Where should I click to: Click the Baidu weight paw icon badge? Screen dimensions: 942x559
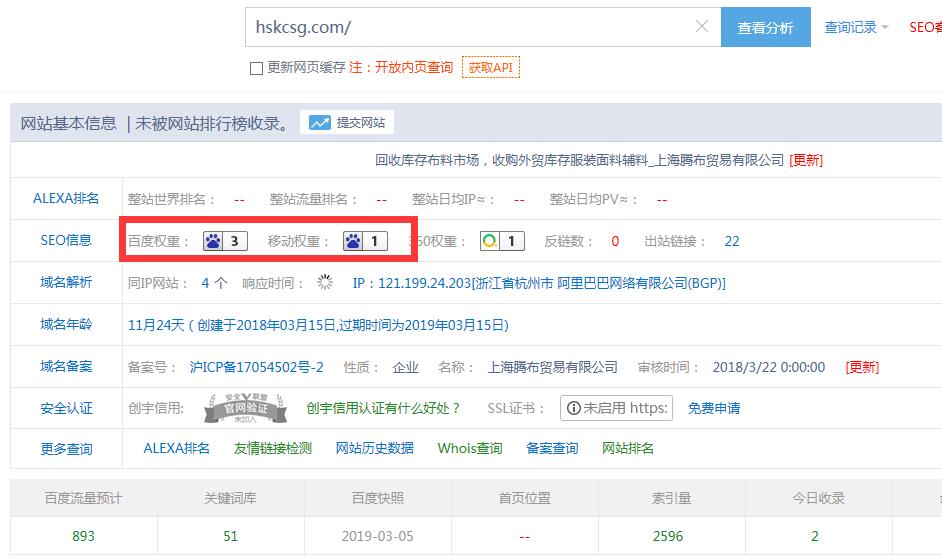pyautogui.click(x=225, y=241)
